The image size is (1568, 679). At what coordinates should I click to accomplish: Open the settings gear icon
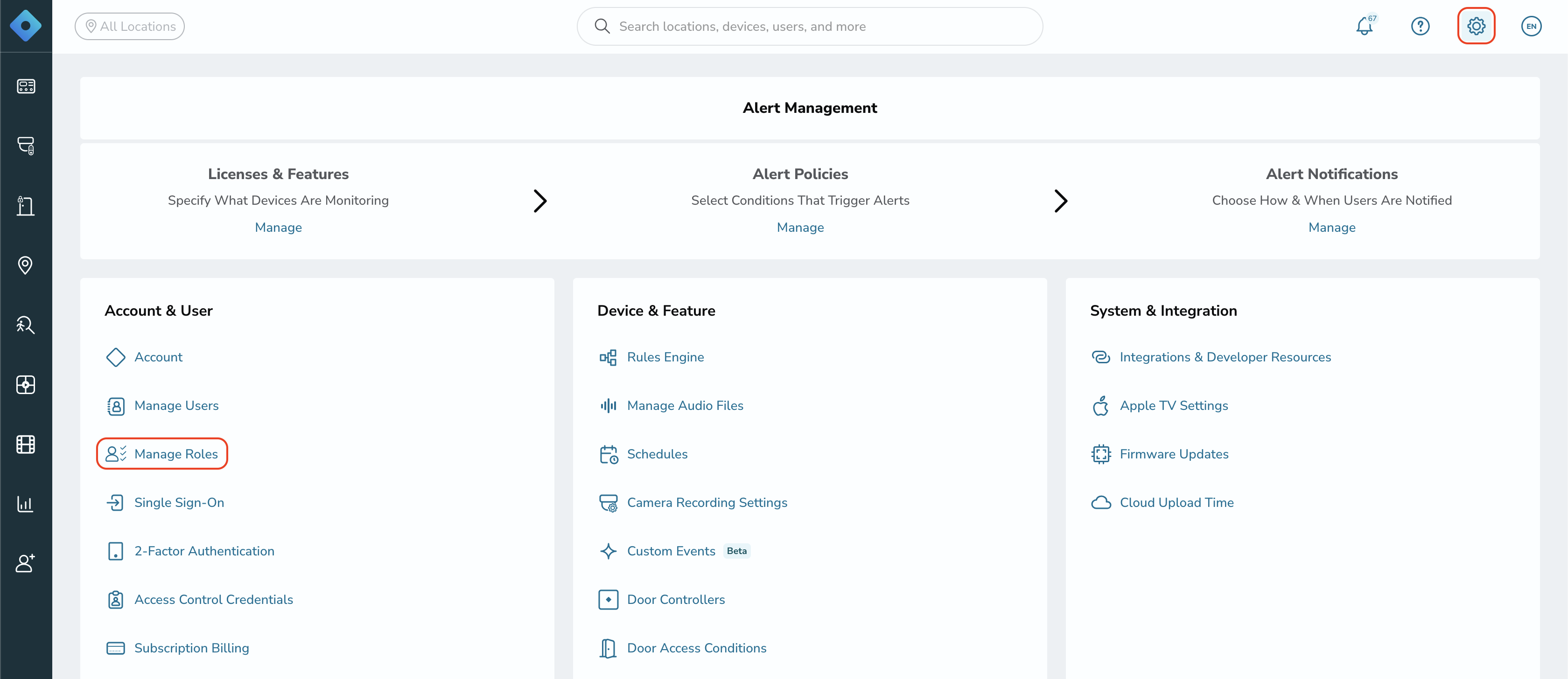click(1476, 26)
